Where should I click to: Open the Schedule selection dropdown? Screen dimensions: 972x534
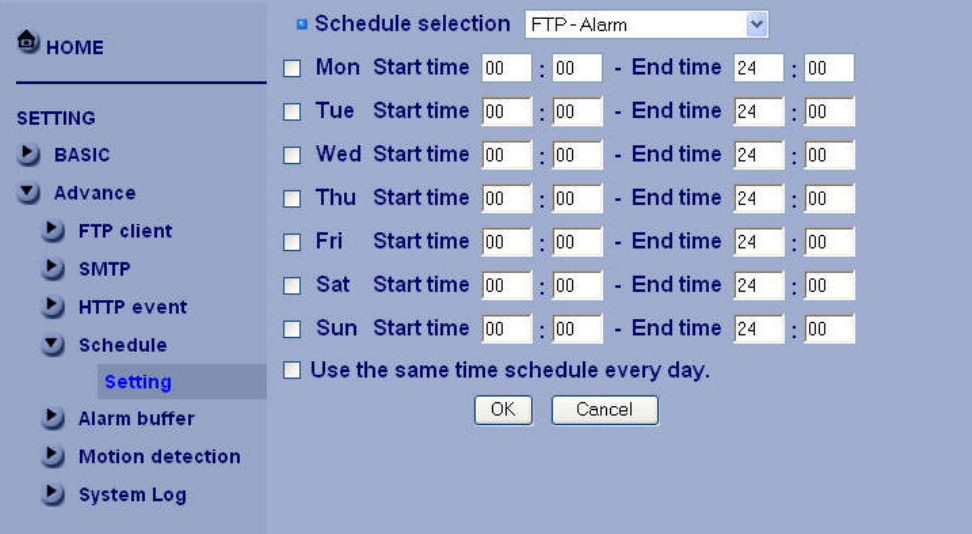pyautogui.click(x=757, y=25)
